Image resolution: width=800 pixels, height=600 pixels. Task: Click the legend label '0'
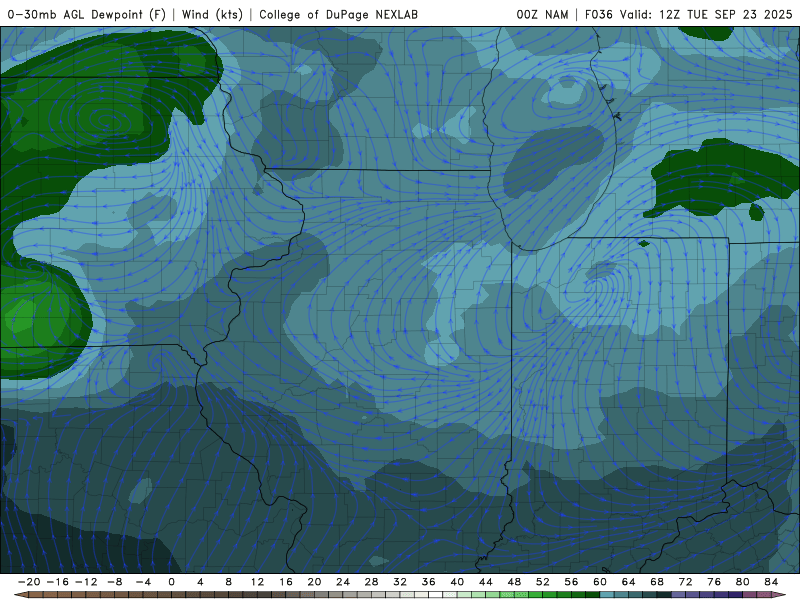click(171, 582)
